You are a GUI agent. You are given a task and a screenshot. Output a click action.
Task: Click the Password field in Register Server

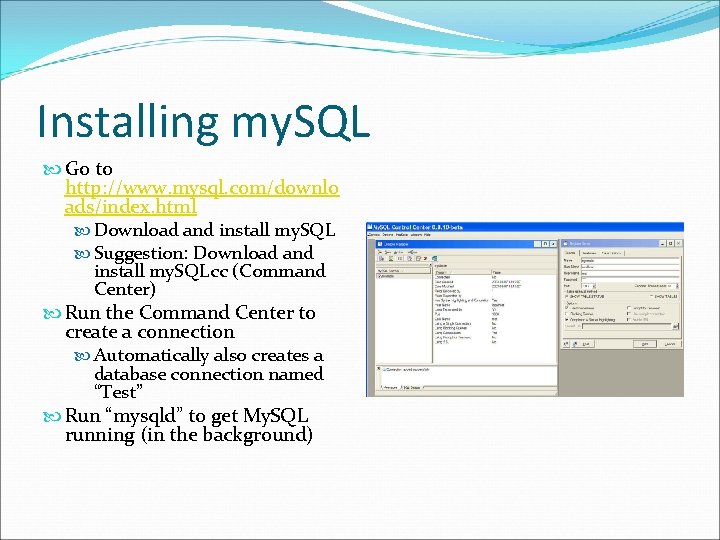(x=630, y=279)
